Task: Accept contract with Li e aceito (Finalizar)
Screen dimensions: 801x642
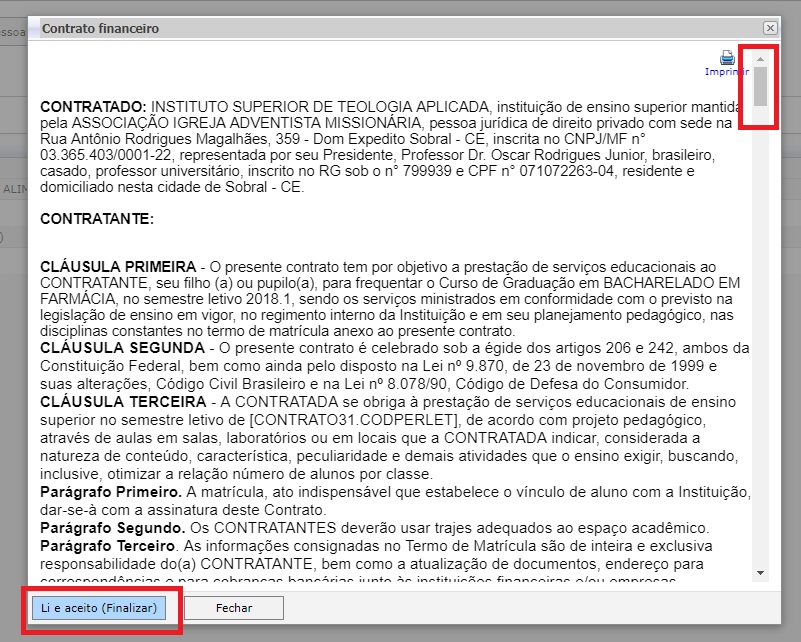Action: pyautogui.click(x=99, y=608)
